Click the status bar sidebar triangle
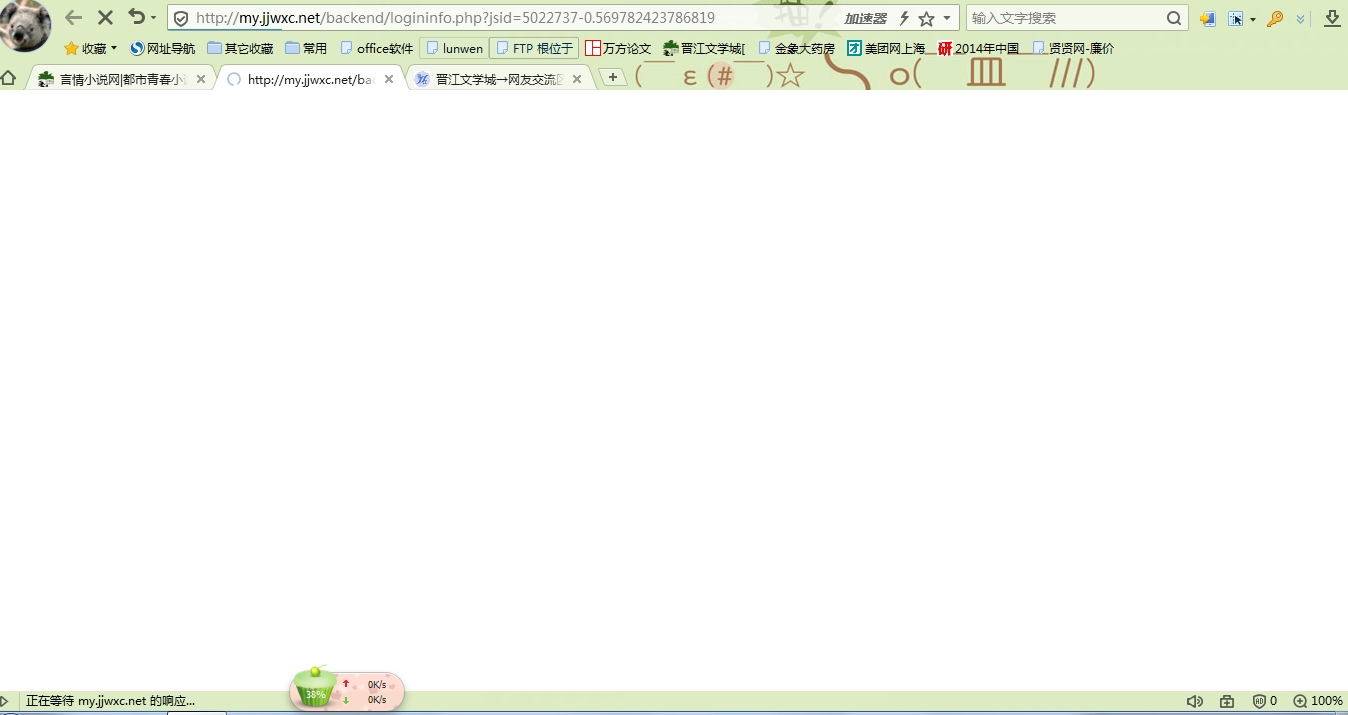 [x=5, y=701]
